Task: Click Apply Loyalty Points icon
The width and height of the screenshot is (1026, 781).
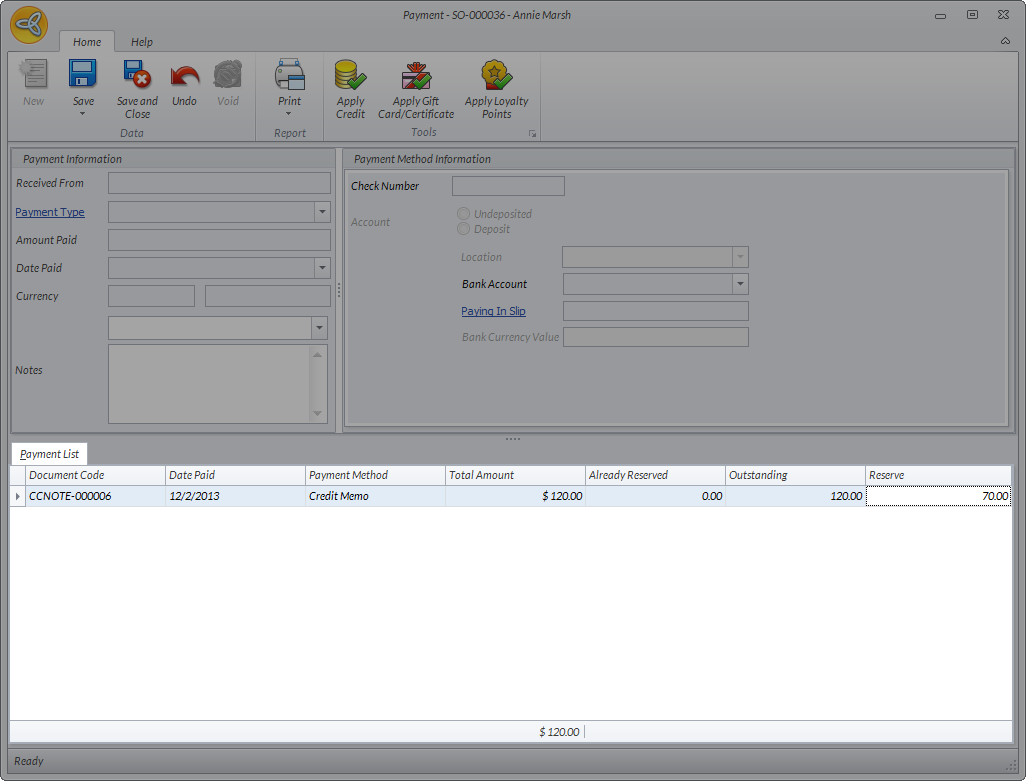Action: [x=496, y=76]
